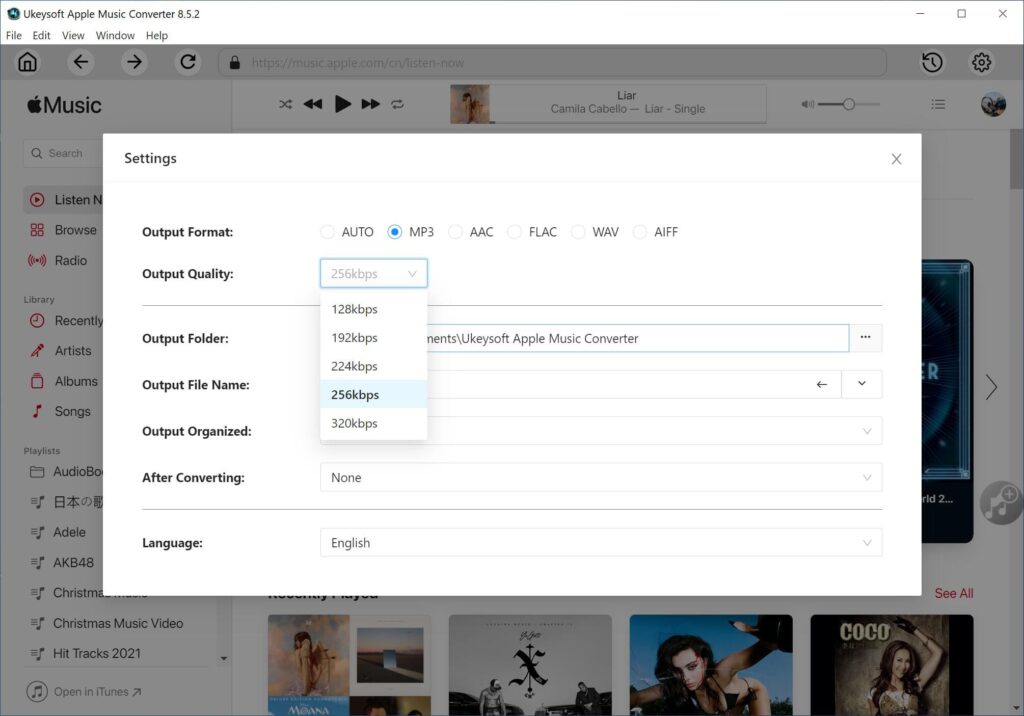This screenshot has width=1024, height=716.
Task: Open conversion history clock icon
Action: click(932, 62)
